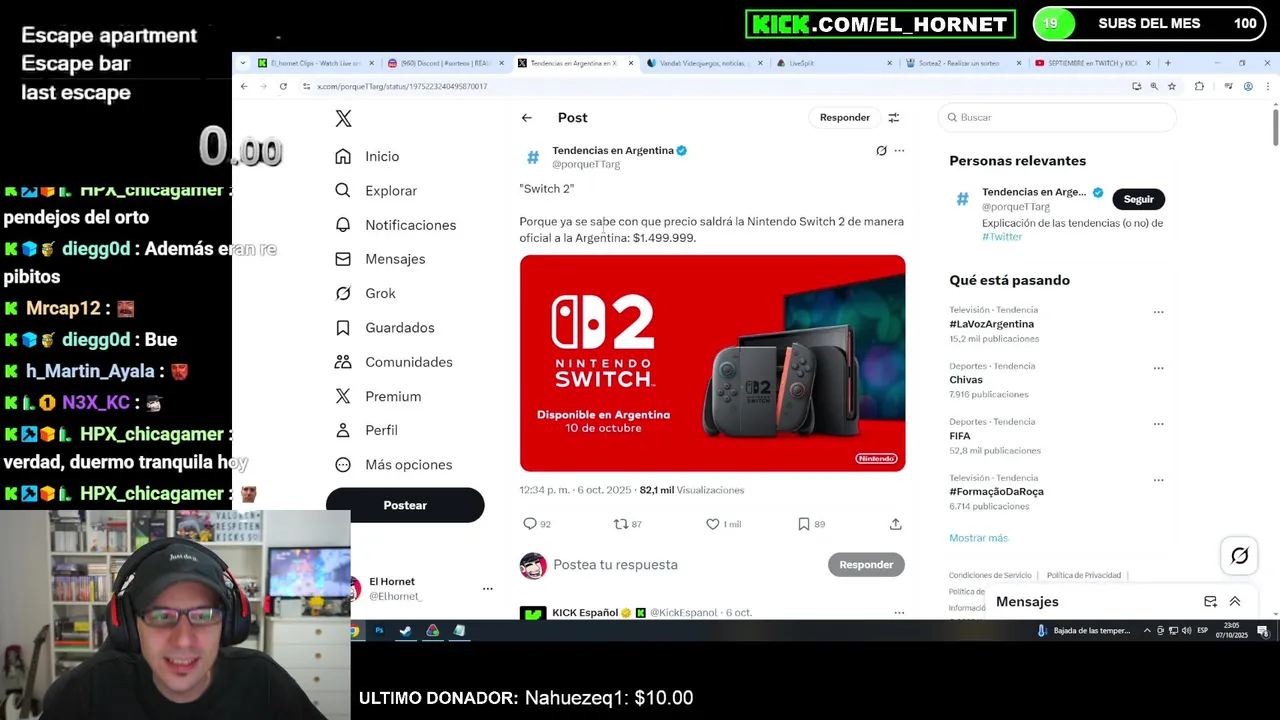Screen dimensions: 1280x720
Task: Open a new browser tab
Action: pos(1168,63)
